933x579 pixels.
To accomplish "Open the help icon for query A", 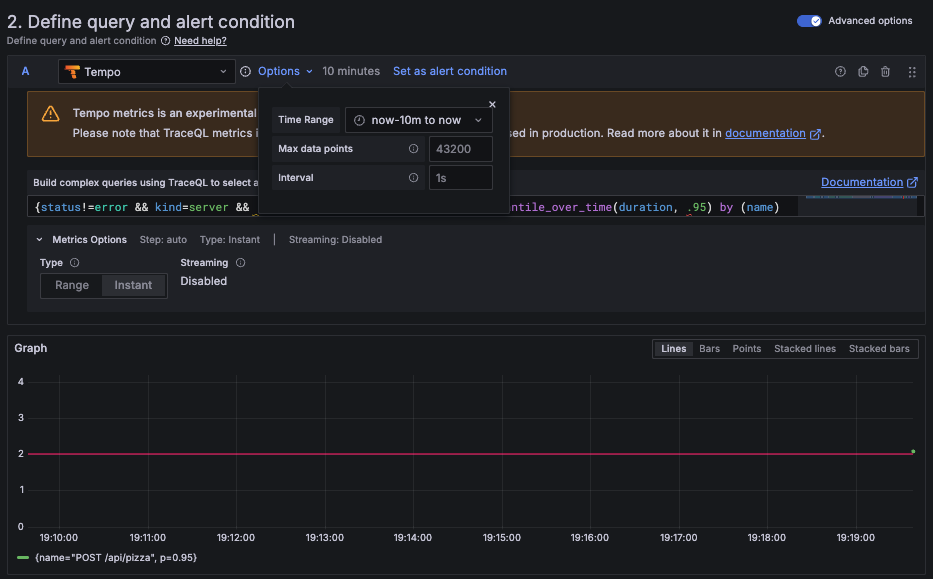I will click(x=838, y=71).
